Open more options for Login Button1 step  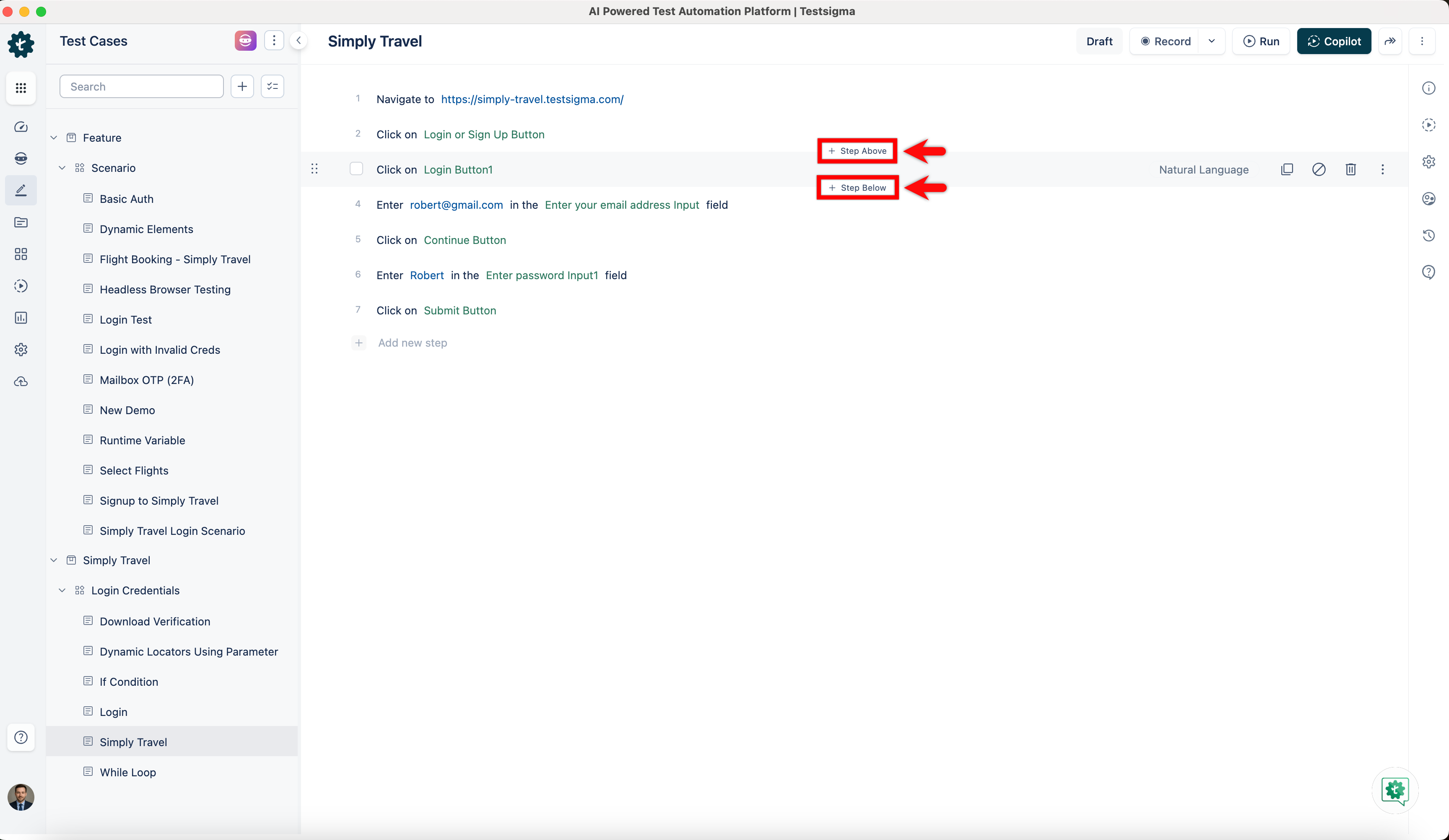(x=1382, y=169)
